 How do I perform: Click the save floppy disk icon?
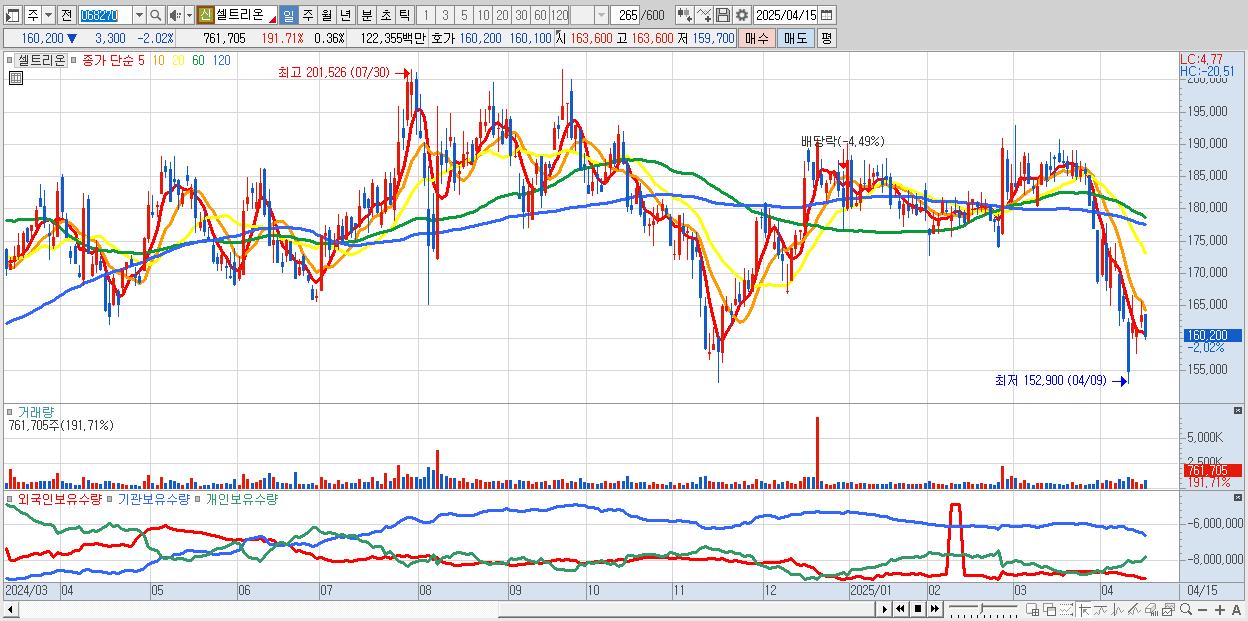click(x=722, y=15)
